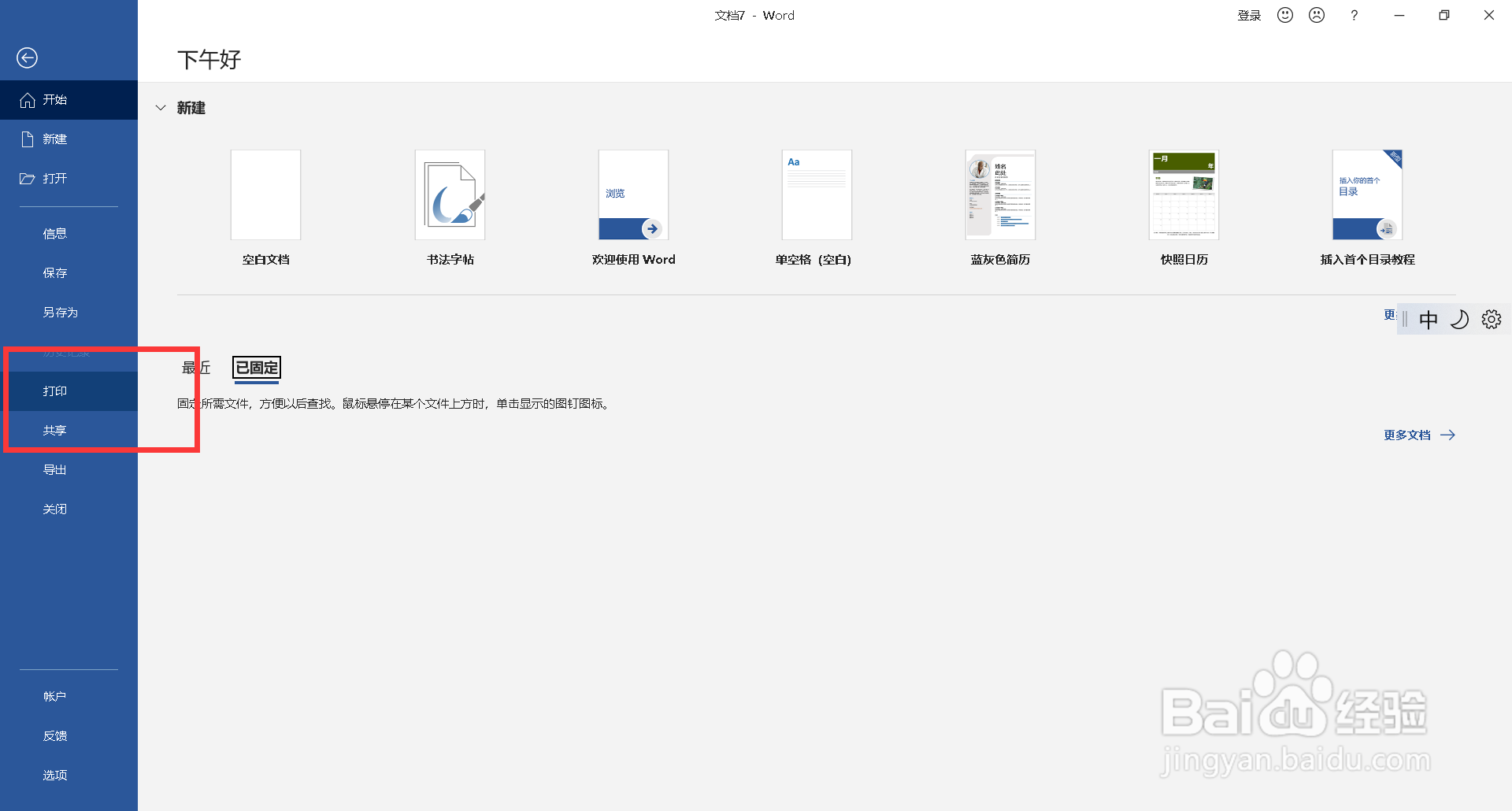The height and width of the screenshot is (811, 1512).
Task: Minimize the Word window
Action: (x=1399, y=15)
